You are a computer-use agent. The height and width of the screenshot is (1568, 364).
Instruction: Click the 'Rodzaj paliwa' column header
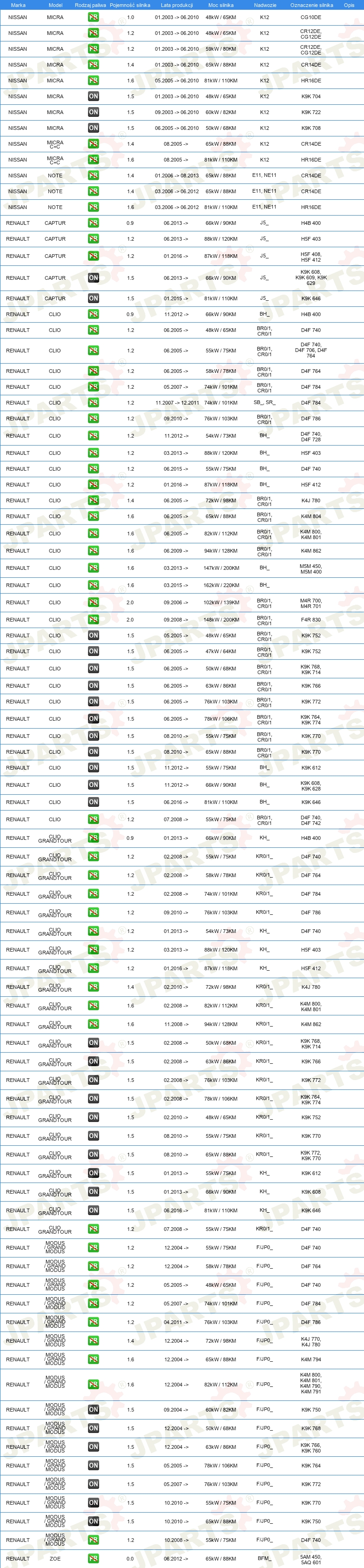[90, 5]
